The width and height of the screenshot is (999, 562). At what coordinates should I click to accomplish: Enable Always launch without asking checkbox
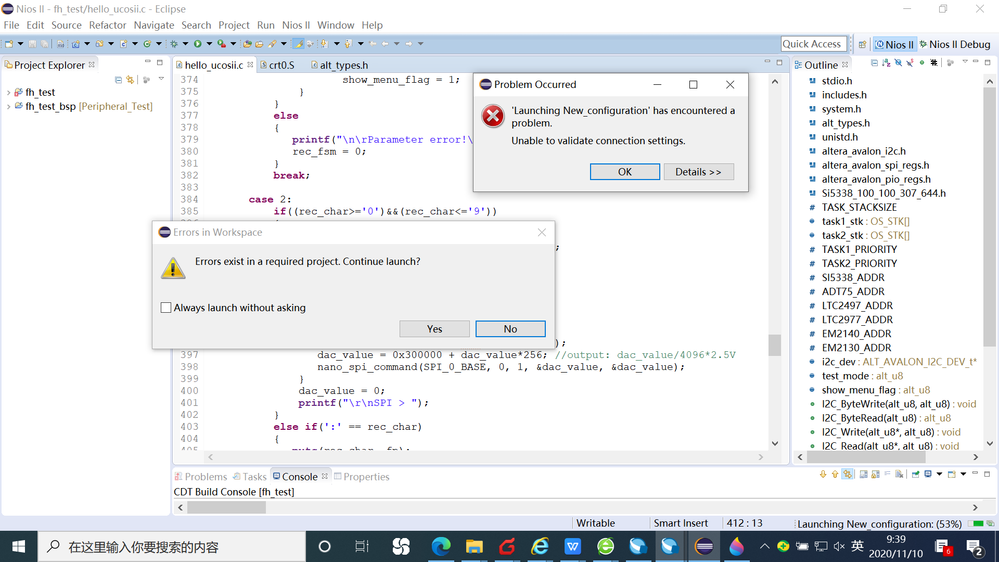[x=166, y=308]
